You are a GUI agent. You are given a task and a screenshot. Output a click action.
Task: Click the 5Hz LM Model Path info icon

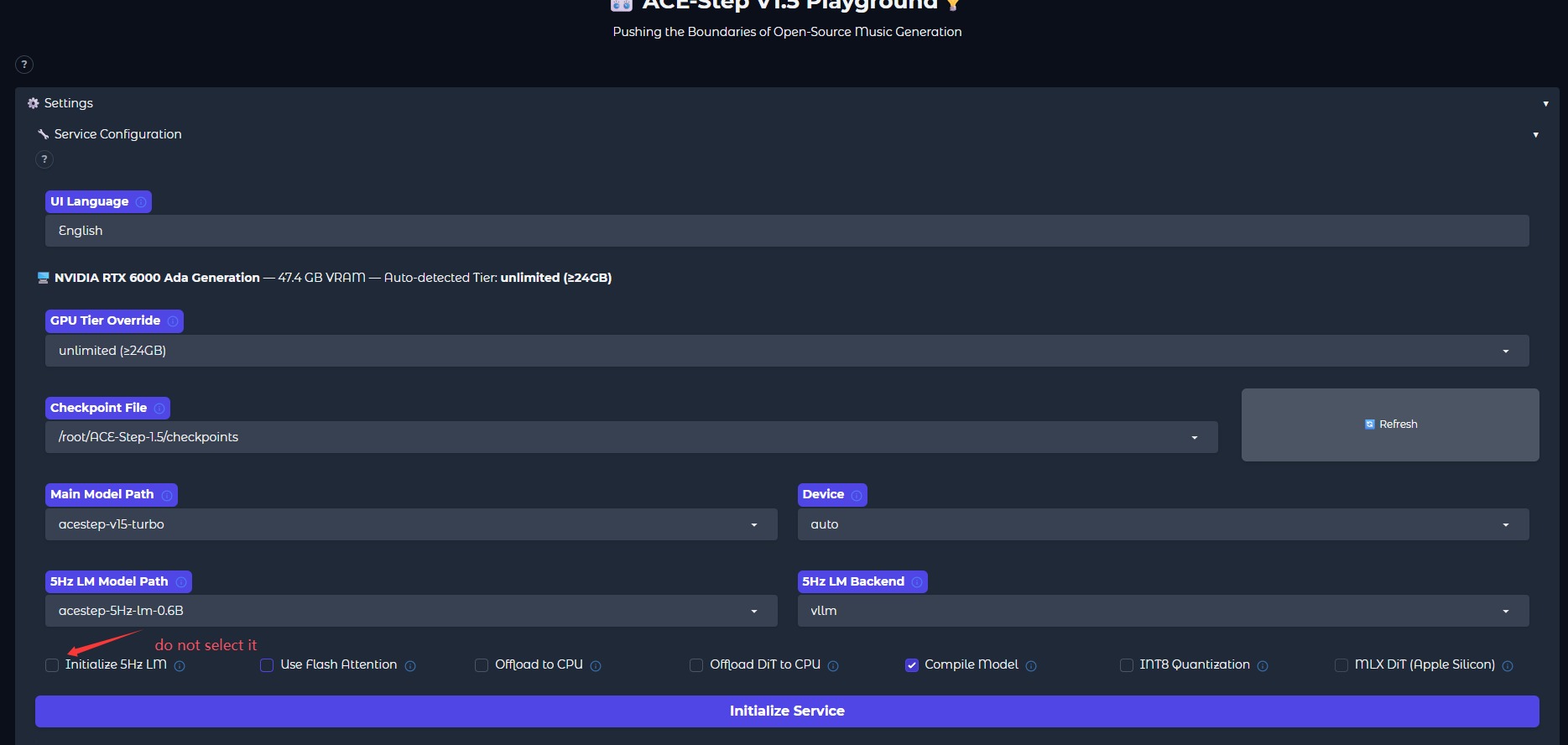[x=181, y=582]
